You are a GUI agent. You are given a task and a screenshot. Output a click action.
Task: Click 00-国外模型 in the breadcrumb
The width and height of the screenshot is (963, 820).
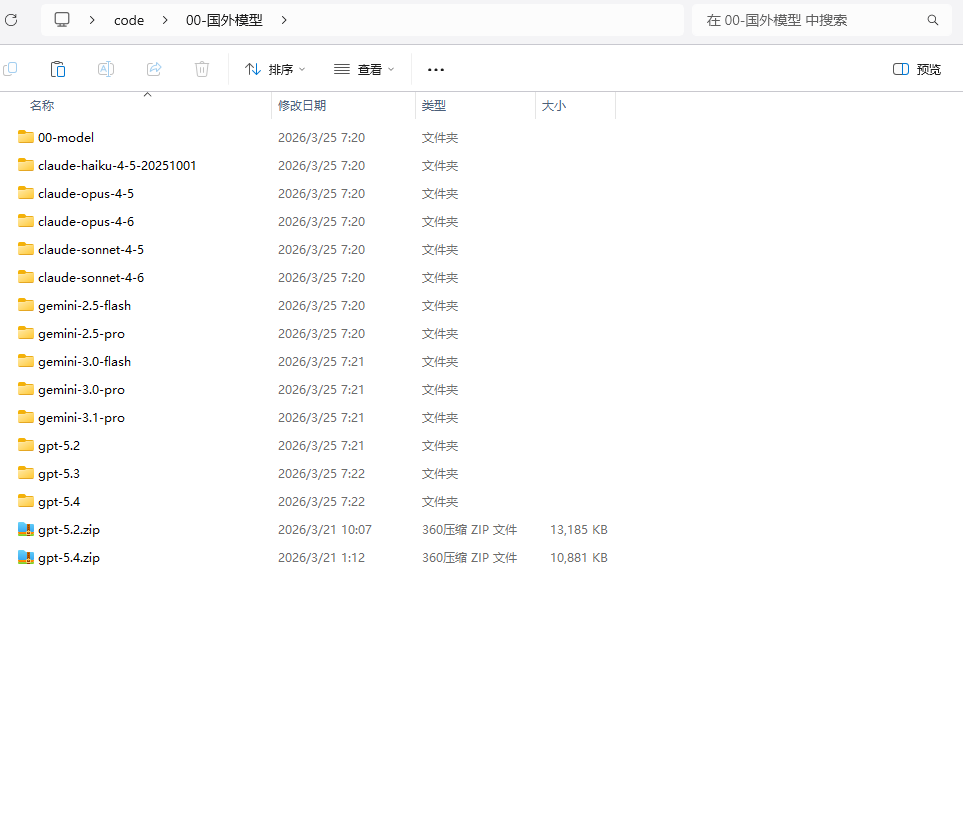(x=224, y=20)
